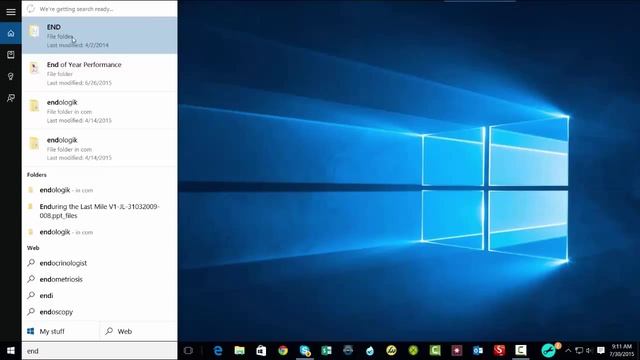Open the yellow circular app on the taskbar
The width and height of the screenshot is (640, 360).
tap(391, 351)
